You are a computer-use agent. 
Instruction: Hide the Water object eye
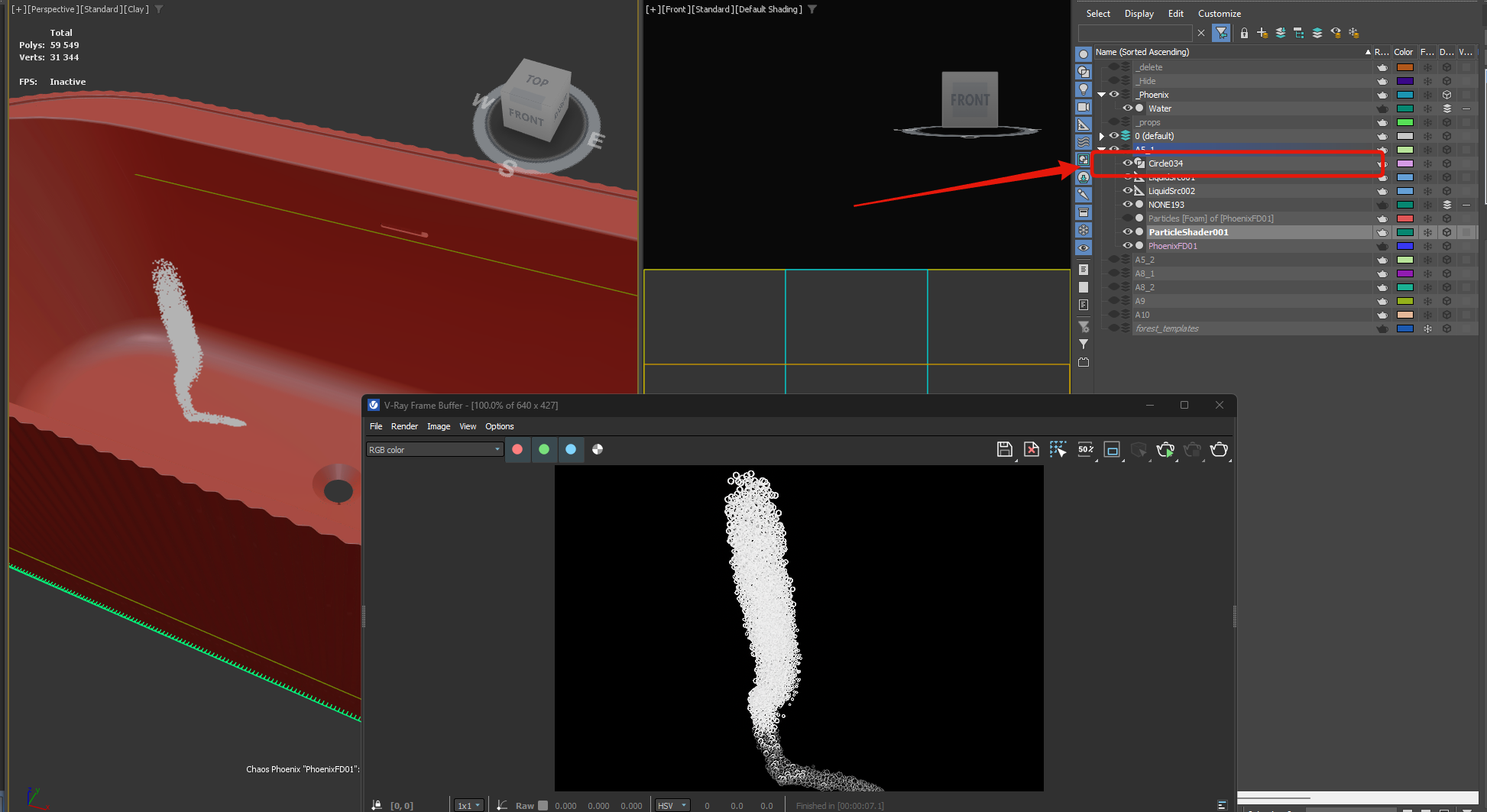1127,108
